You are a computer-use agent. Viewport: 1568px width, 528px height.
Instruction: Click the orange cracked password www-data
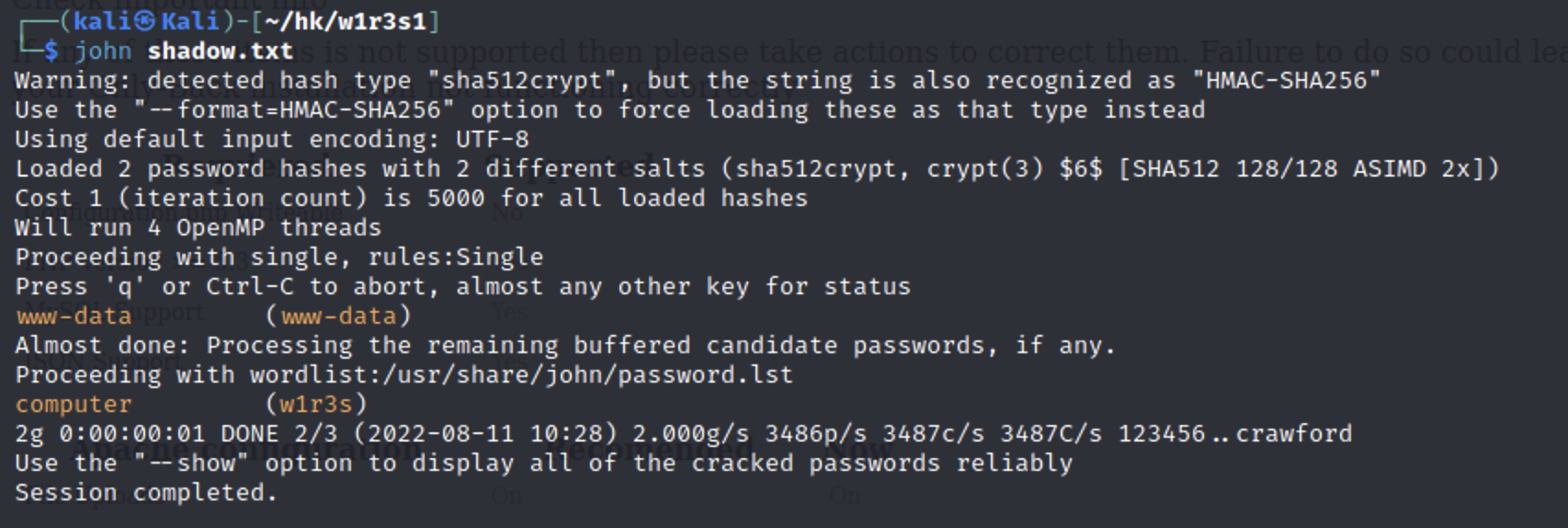[x=74, y=316]
